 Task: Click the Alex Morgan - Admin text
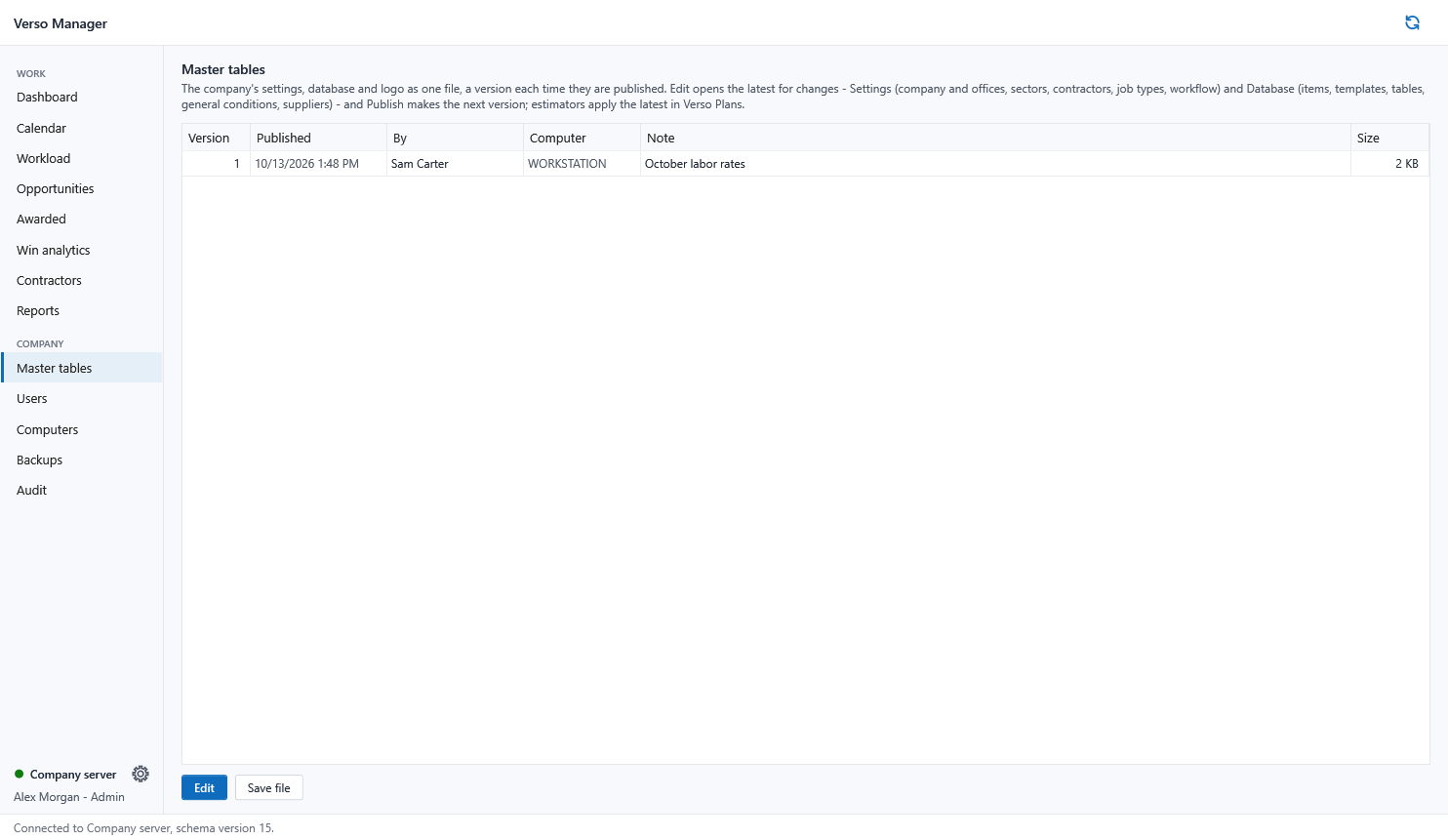69,797
